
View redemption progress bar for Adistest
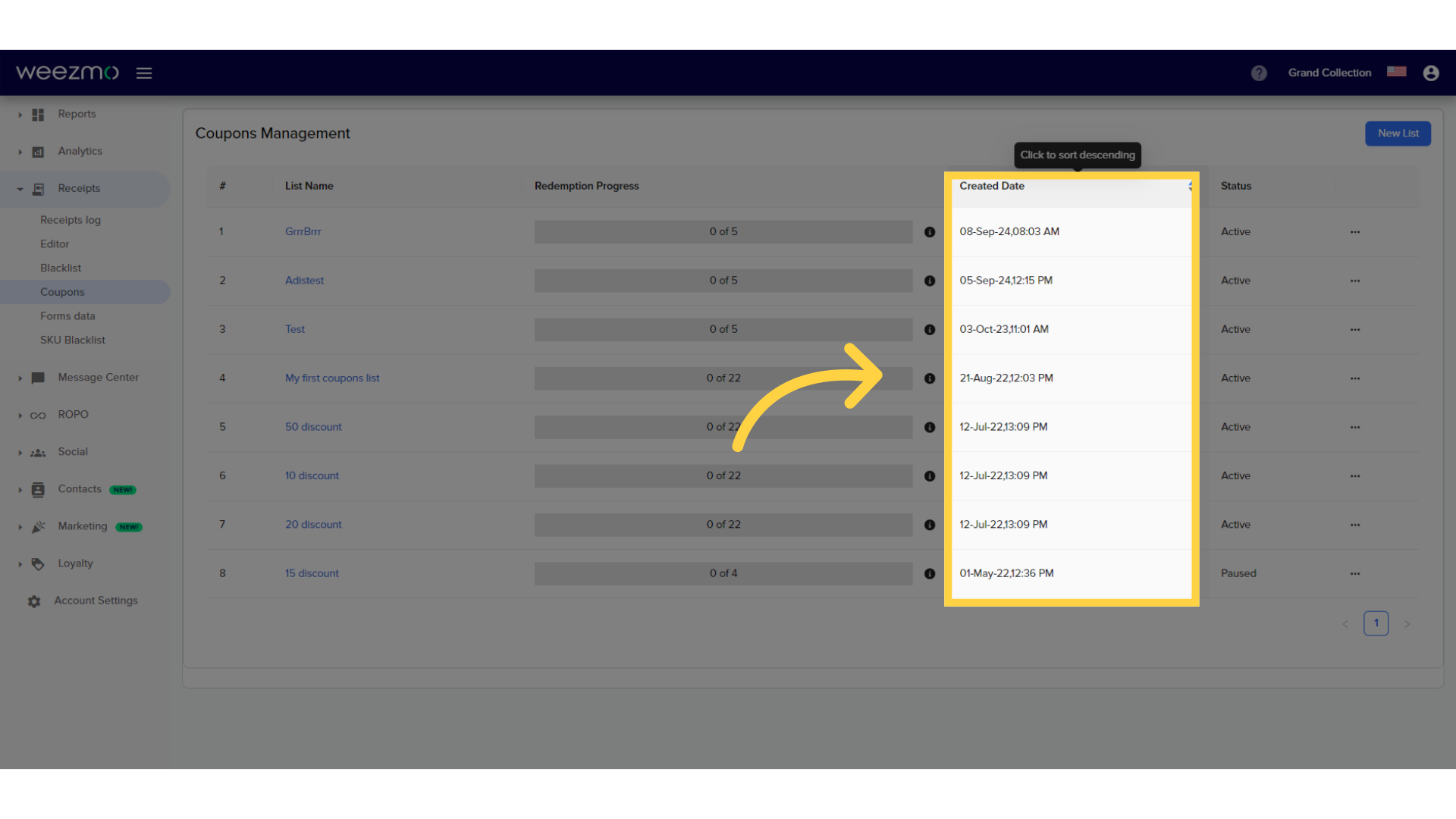(x=724, y=280)
